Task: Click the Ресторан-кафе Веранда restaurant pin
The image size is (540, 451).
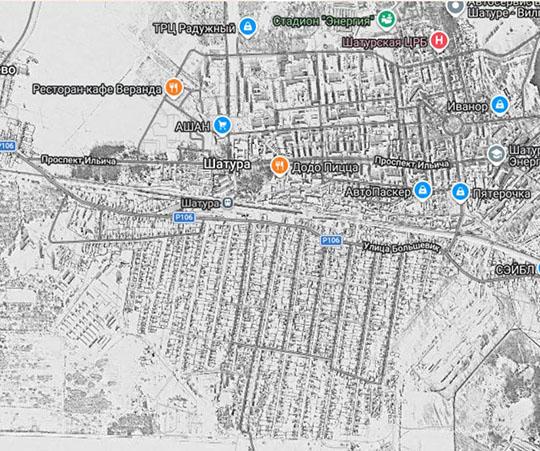Action: click(174, 88)
